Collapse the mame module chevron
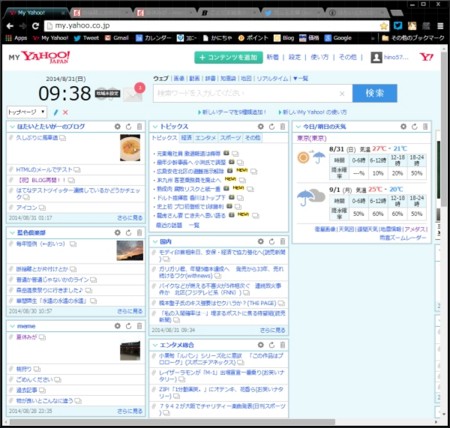This screenshot has width=450, height=428. 12,326
